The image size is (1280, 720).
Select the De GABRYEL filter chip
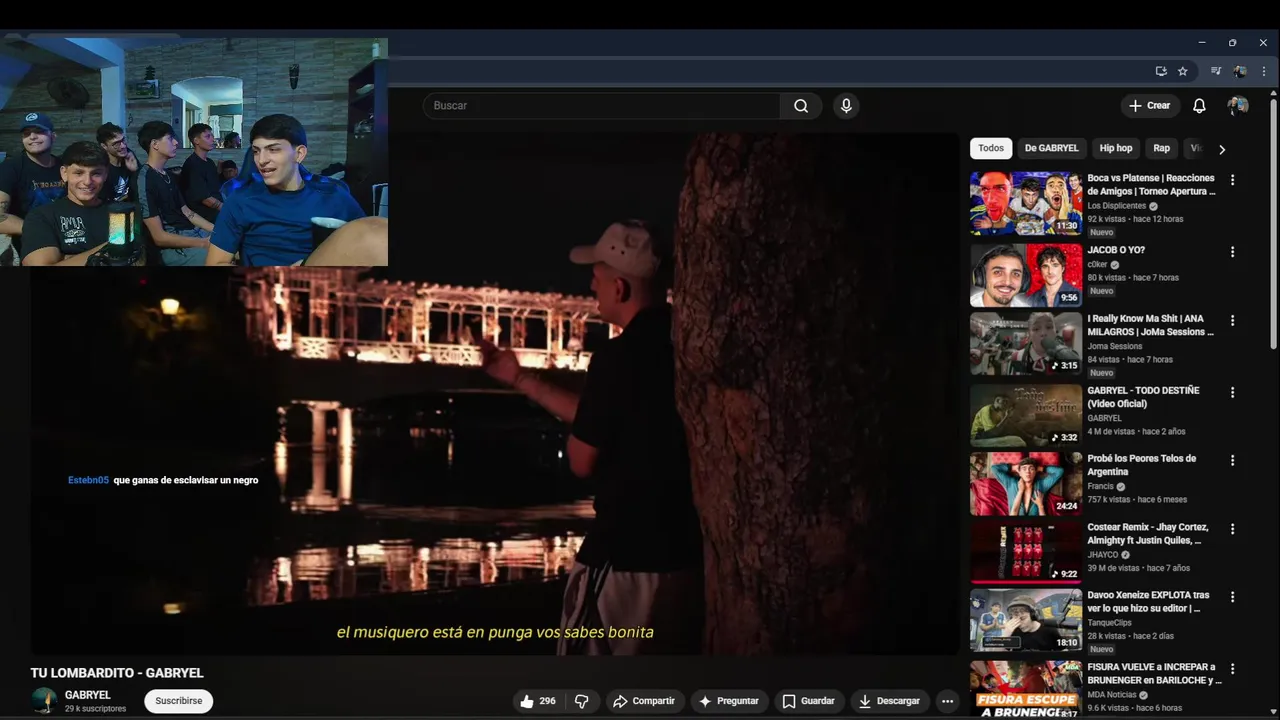(x=1051, y=148)
